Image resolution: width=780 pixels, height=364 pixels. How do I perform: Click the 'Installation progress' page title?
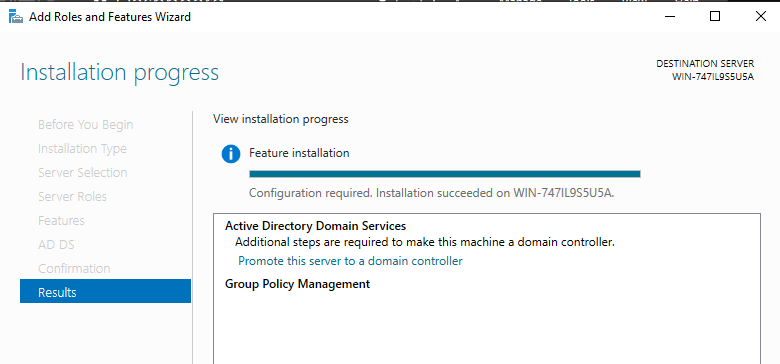pos(119,73)
